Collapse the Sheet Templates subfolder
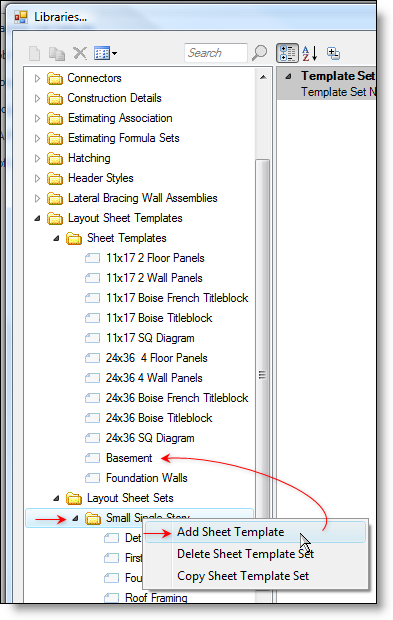Viewport: 393px width, 620px height. [x=57, y=238]
